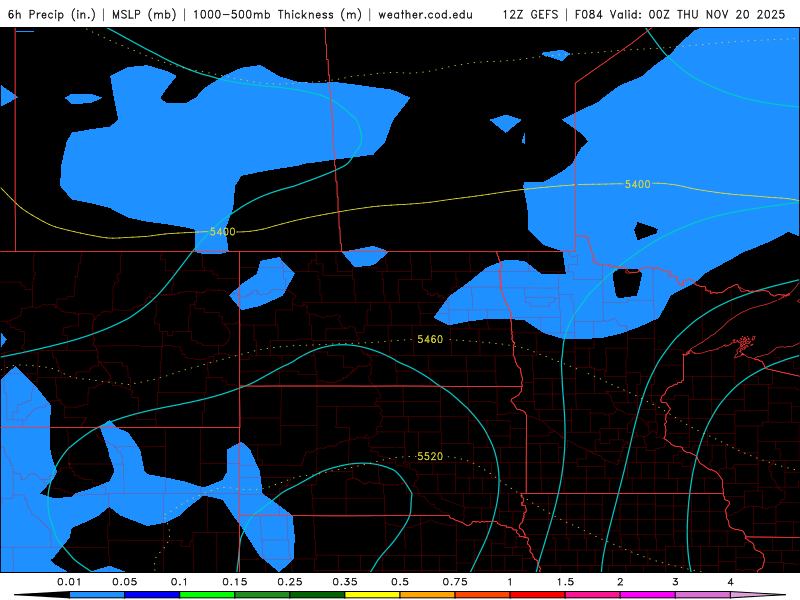The width and height of the screenshot is (800, 600).
Task: Click the "1000-500mb Thickness (m)" header label
Action: 277,14
